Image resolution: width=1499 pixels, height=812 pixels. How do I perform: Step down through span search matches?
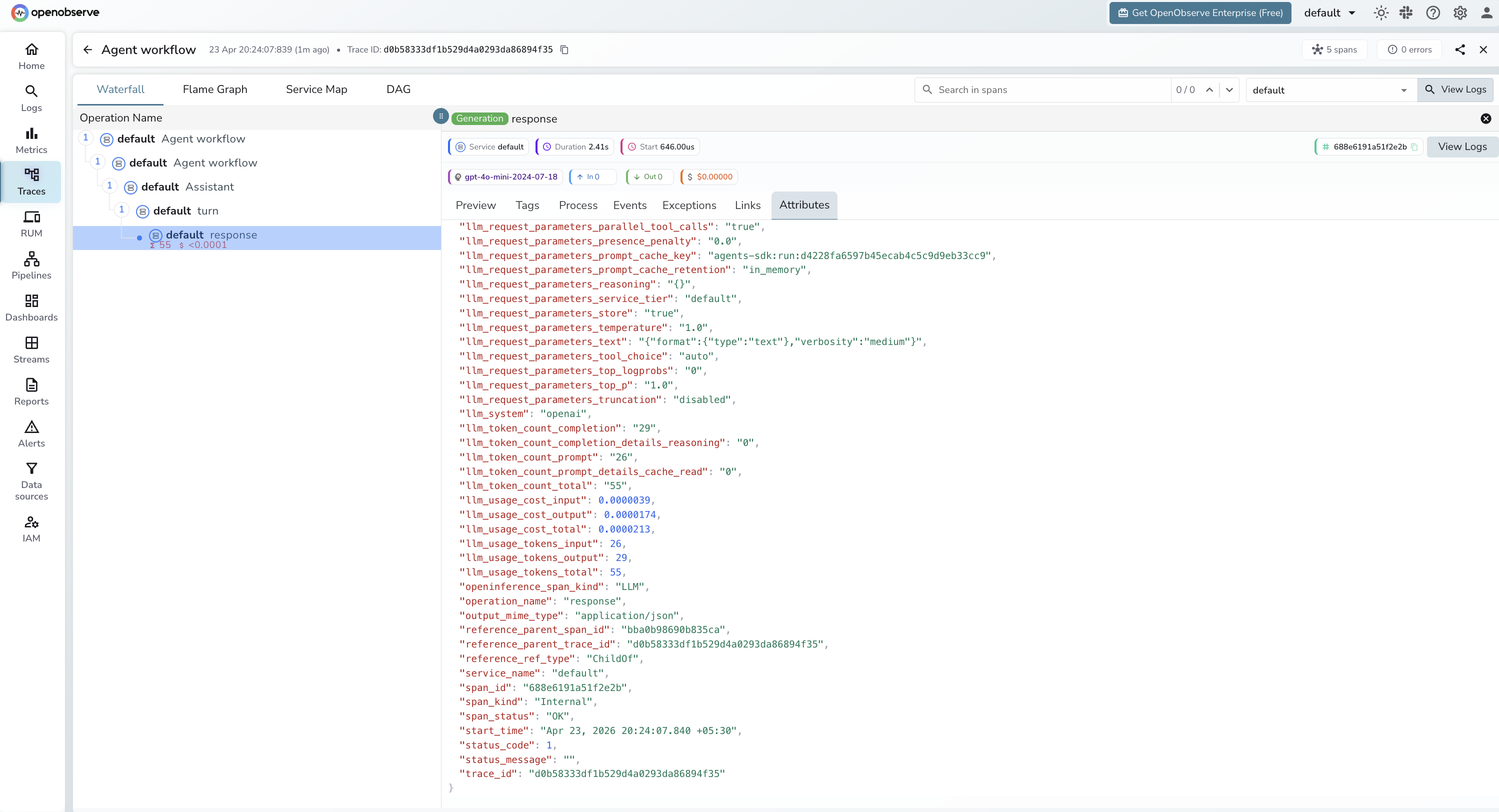pos(1229,90)
